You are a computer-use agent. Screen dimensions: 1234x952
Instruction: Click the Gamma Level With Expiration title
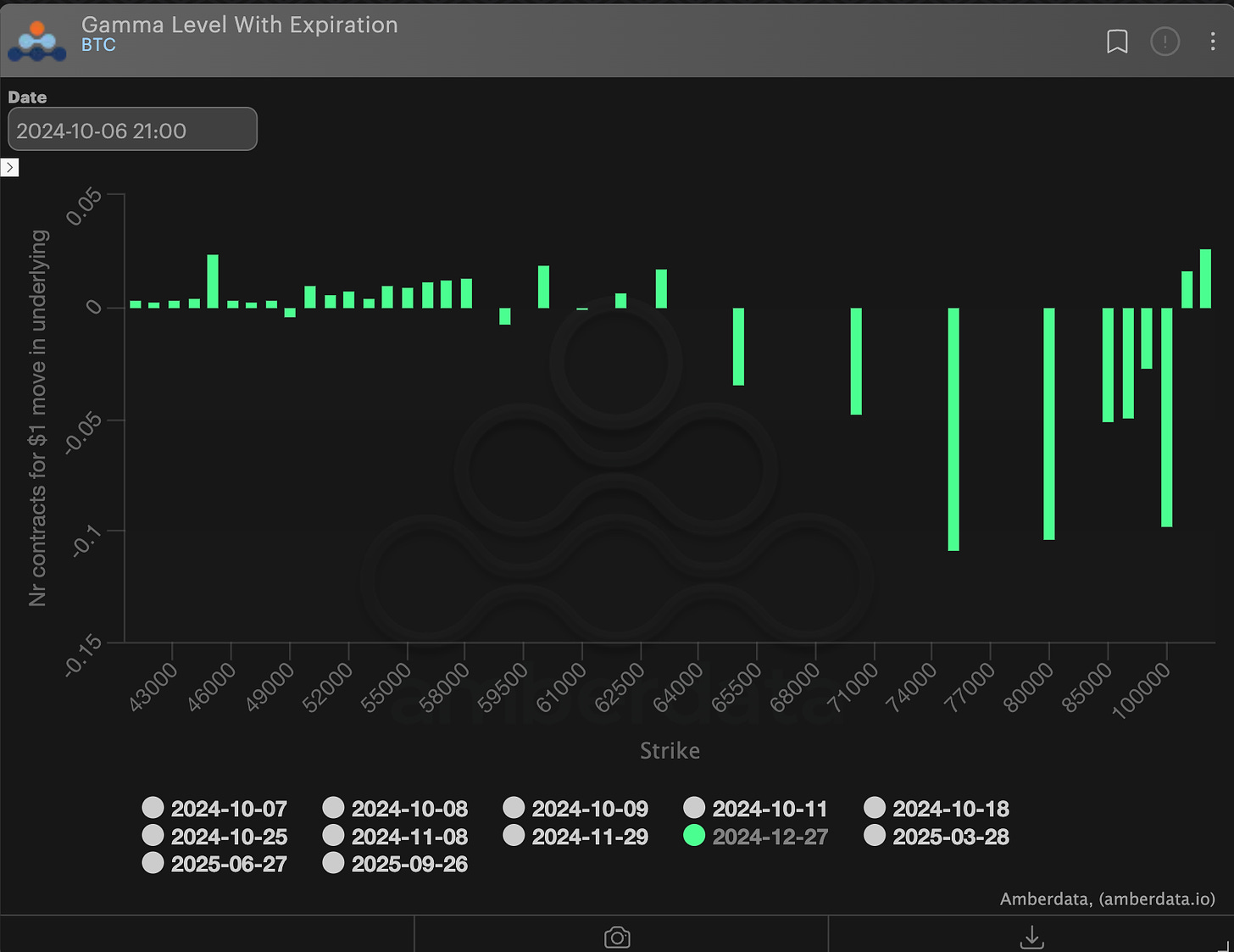click(240, 25)
